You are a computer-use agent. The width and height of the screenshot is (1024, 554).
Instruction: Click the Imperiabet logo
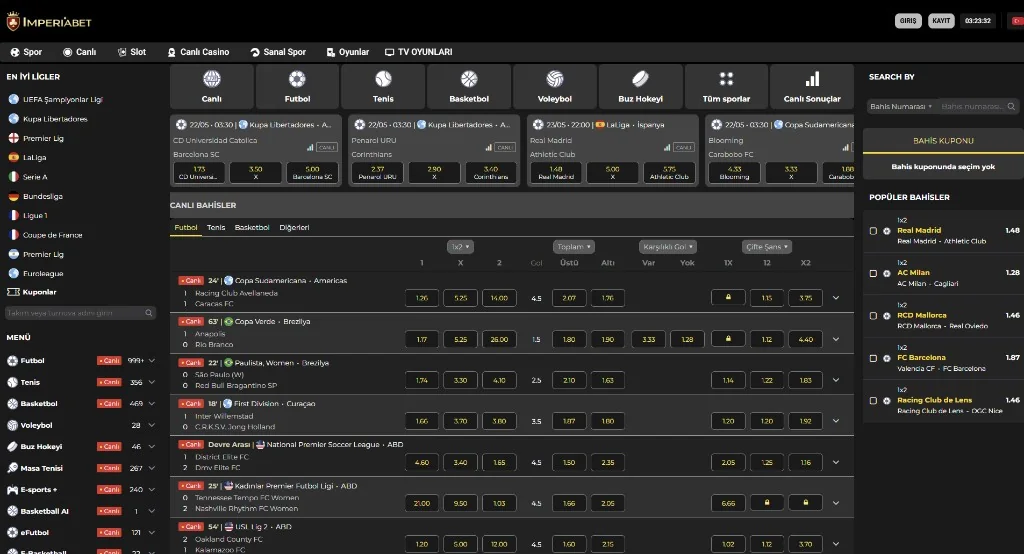[49, 22]
